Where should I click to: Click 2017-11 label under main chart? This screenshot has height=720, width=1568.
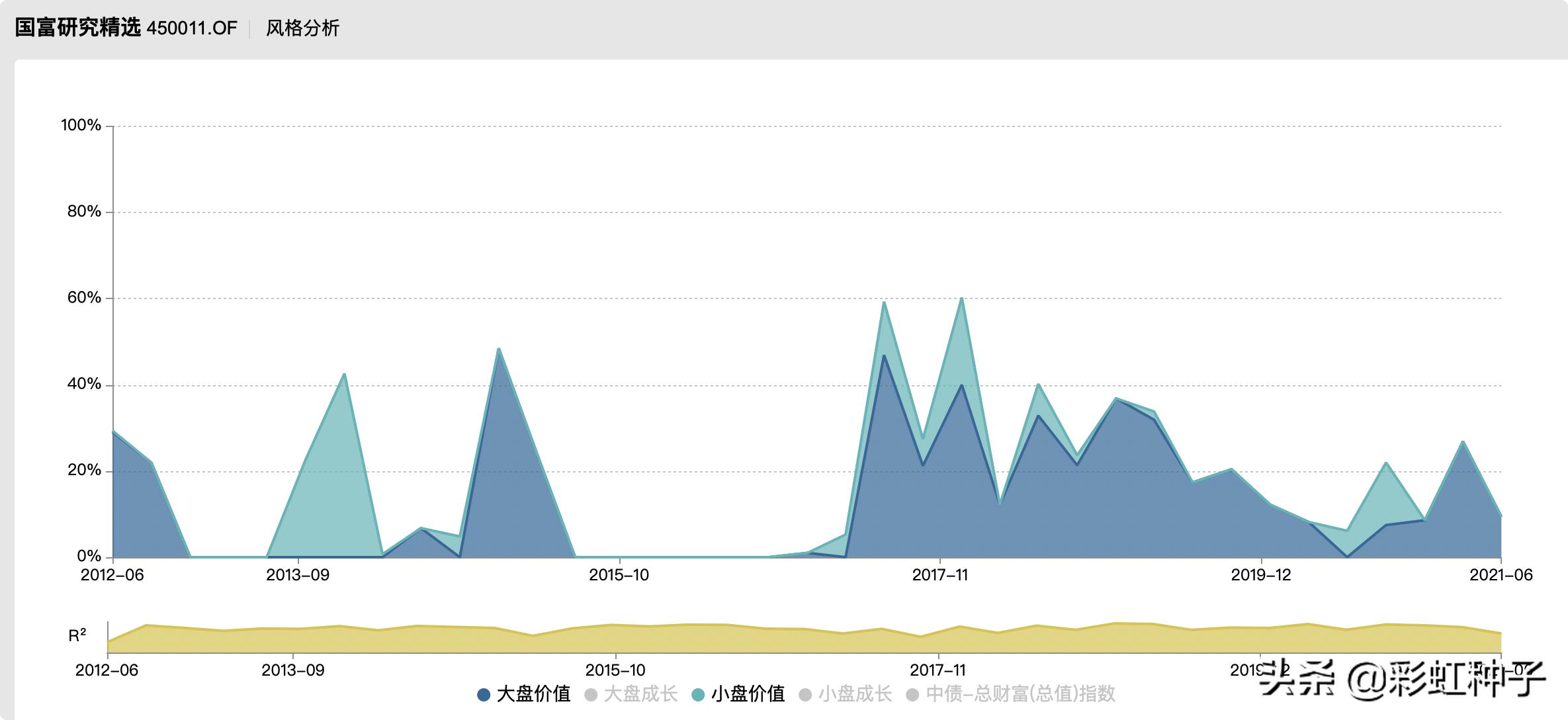(939, 575)
